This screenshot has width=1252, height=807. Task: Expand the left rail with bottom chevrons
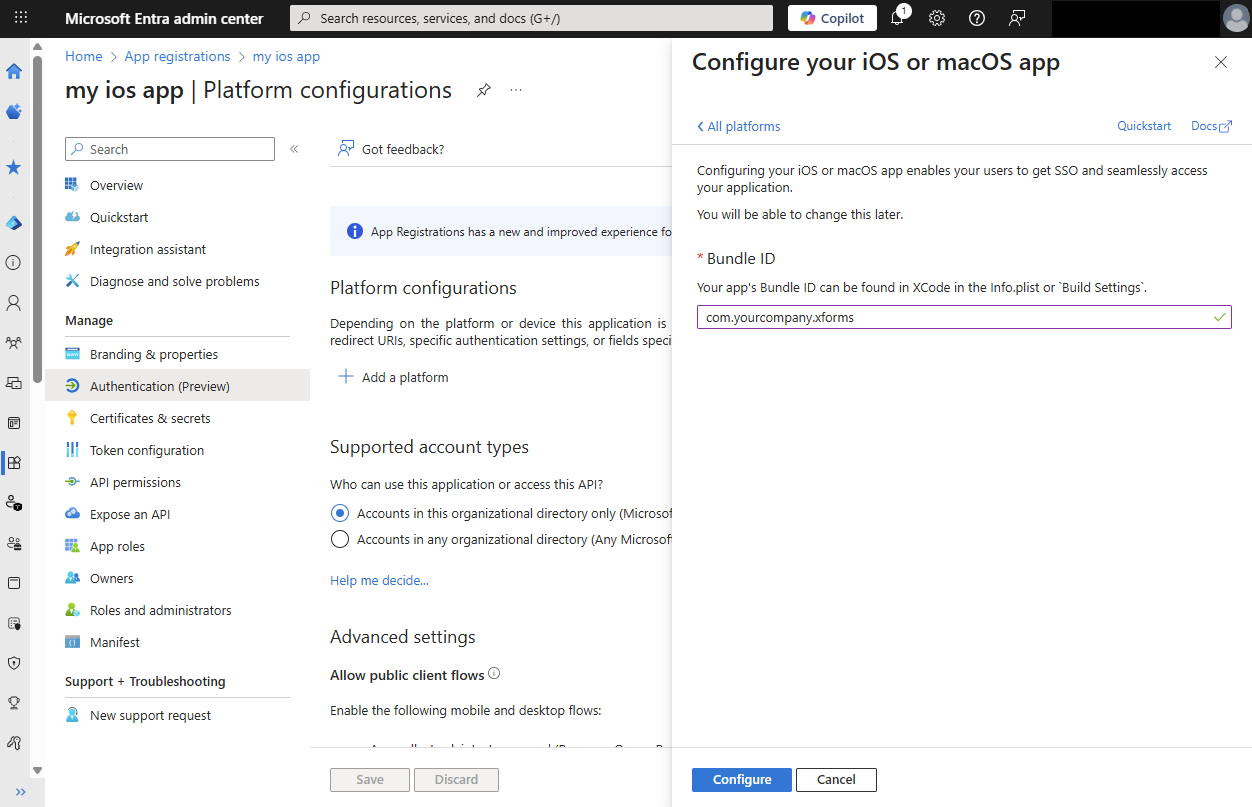(20, 791)
